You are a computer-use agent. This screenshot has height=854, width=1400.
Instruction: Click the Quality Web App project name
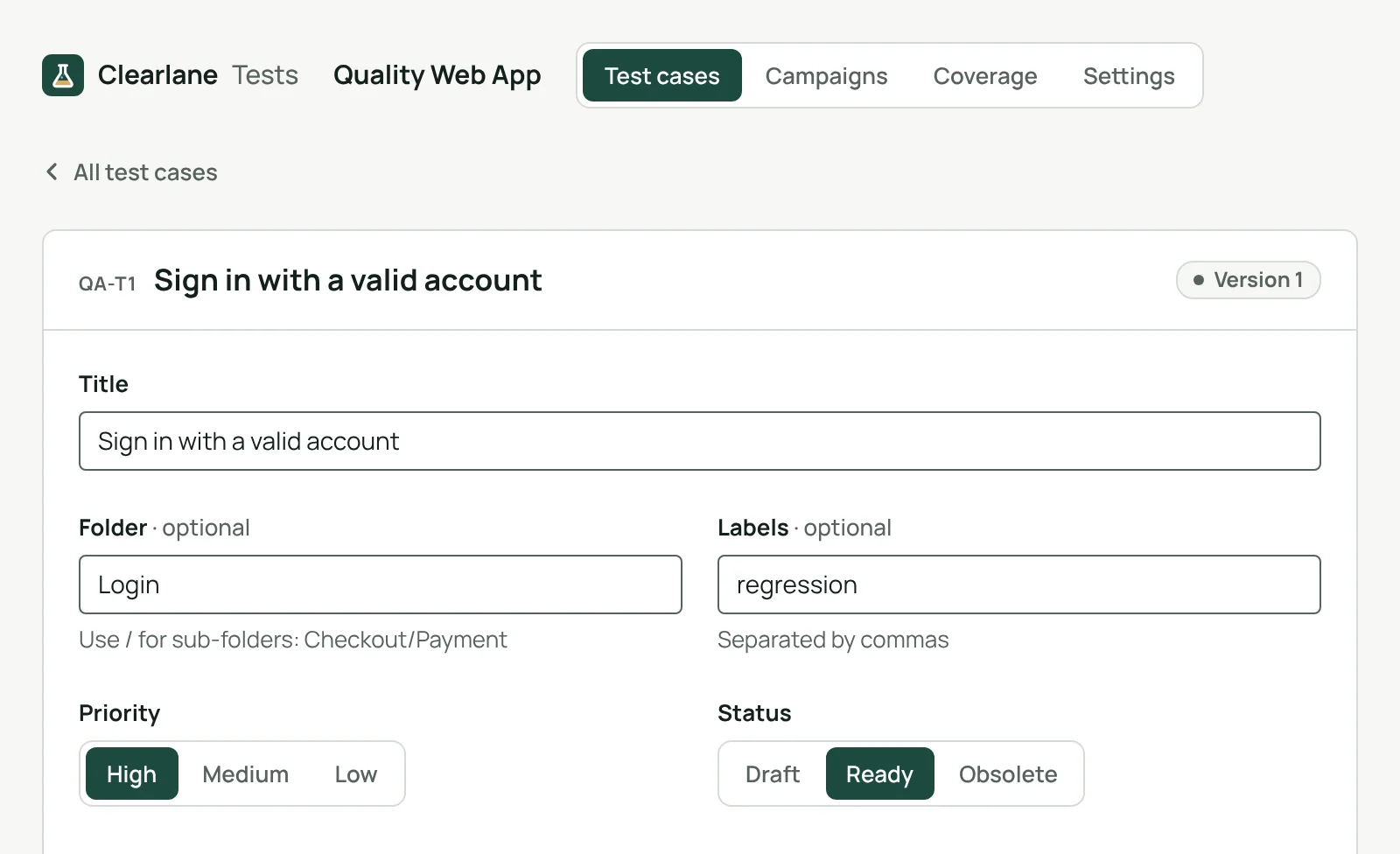click(437, 75)
